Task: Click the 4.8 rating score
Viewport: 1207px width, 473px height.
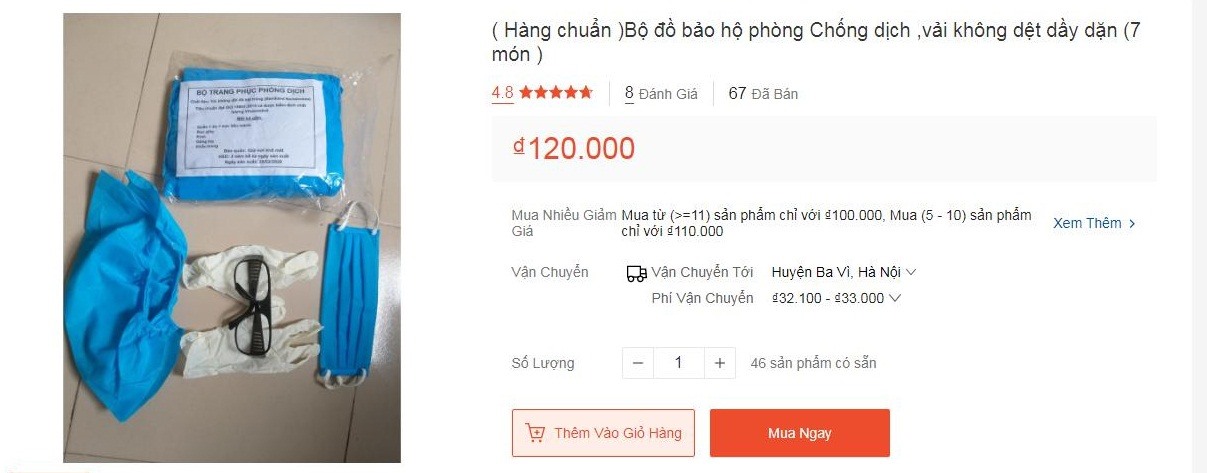Action: click(x=502, y=93)
